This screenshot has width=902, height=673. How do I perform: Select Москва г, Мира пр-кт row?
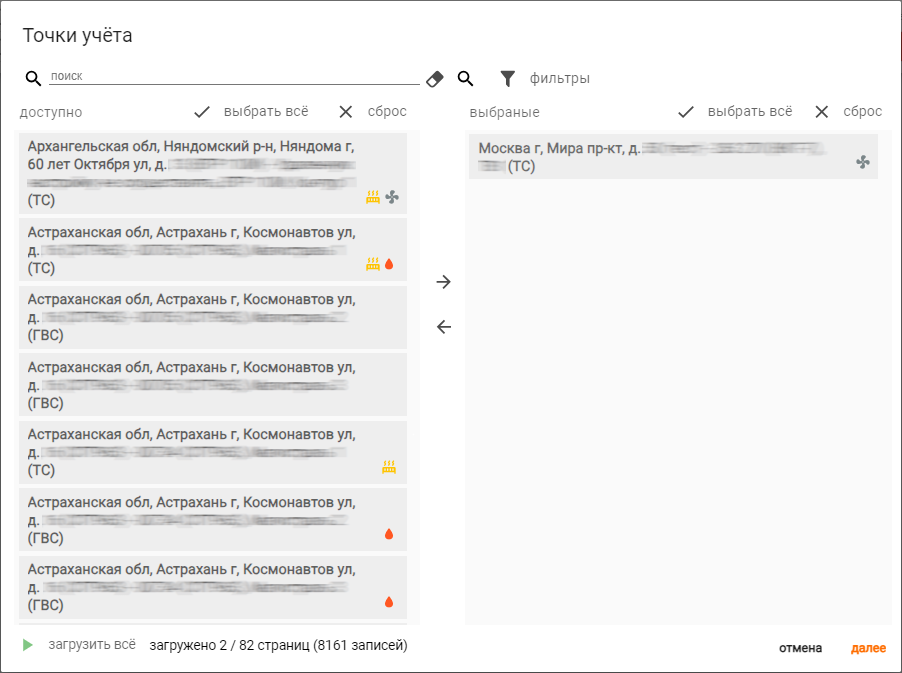673,156
